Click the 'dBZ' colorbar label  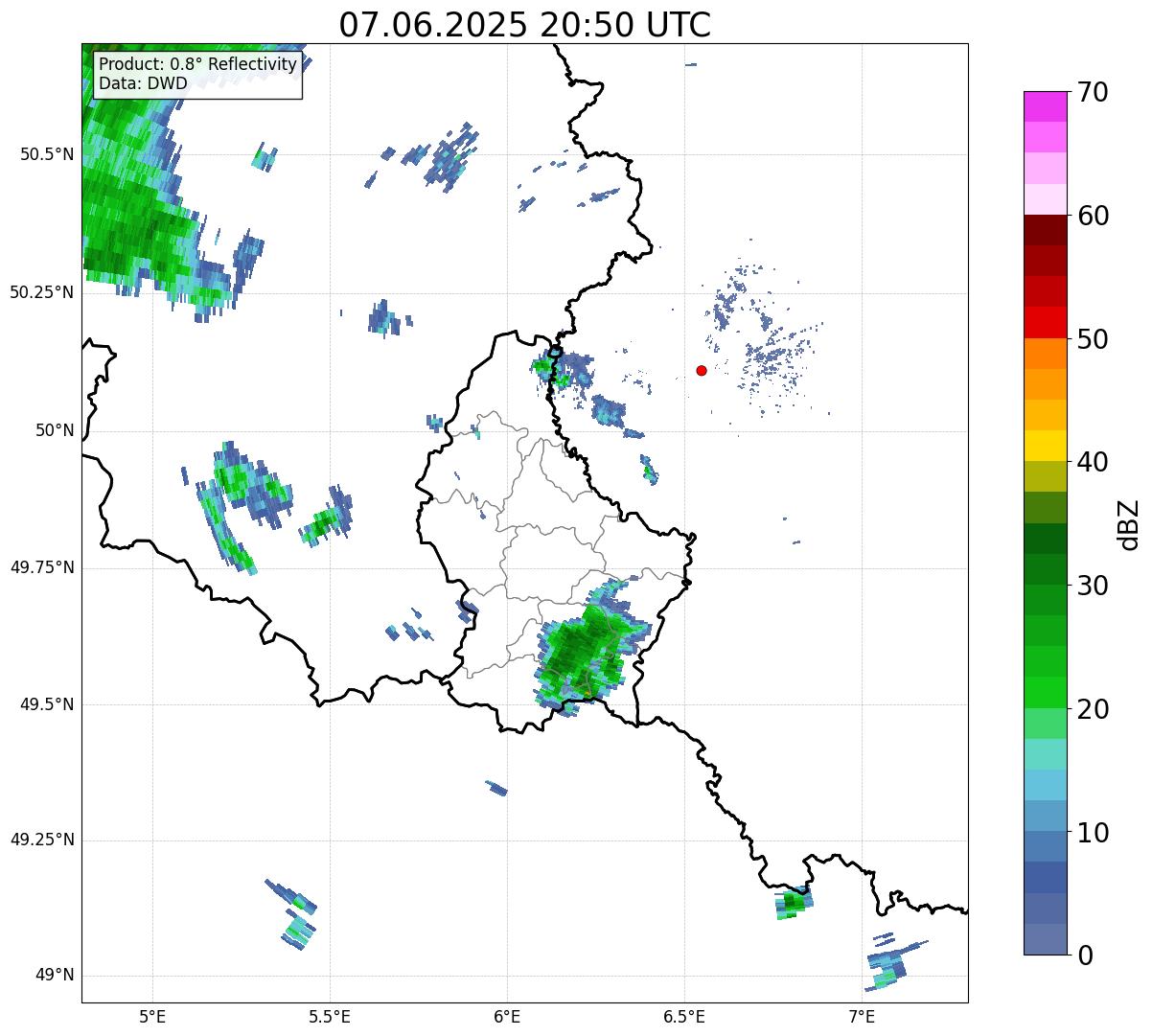[x=1129, y=523]
